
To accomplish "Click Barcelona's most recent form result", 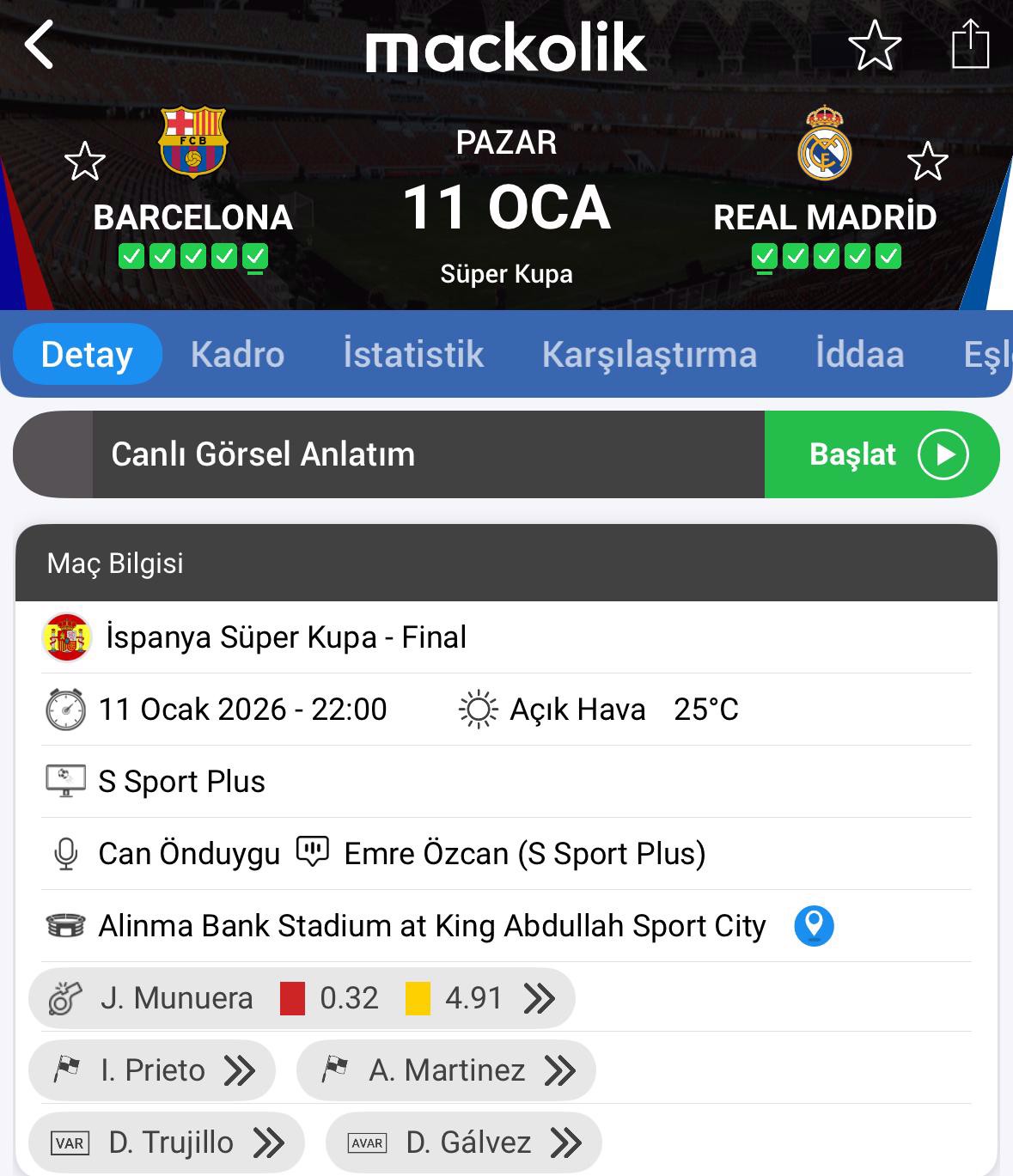I will (x=255, y=257).
